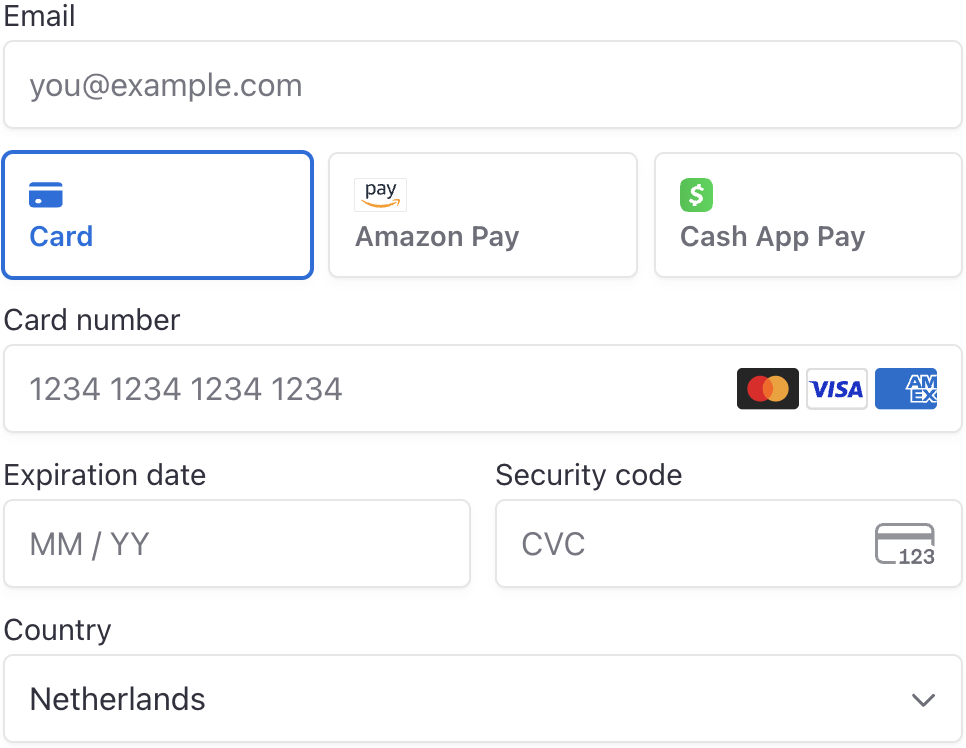
Task: Click the Visa logo icon
Action: click(x=837, y=389)
